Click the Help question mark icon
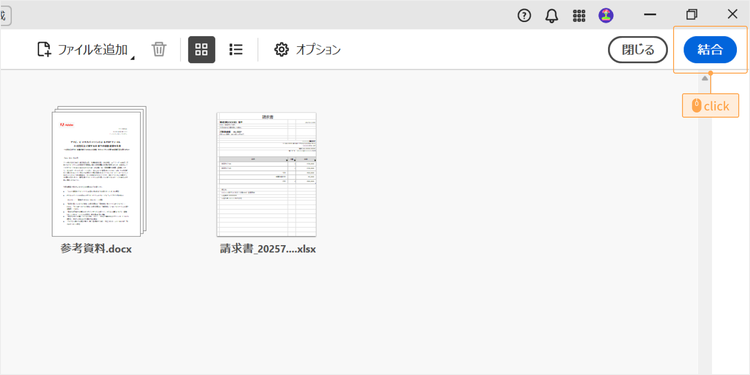Image resolution: width=750 pixels, height=375 pixels. pos(524,15)
